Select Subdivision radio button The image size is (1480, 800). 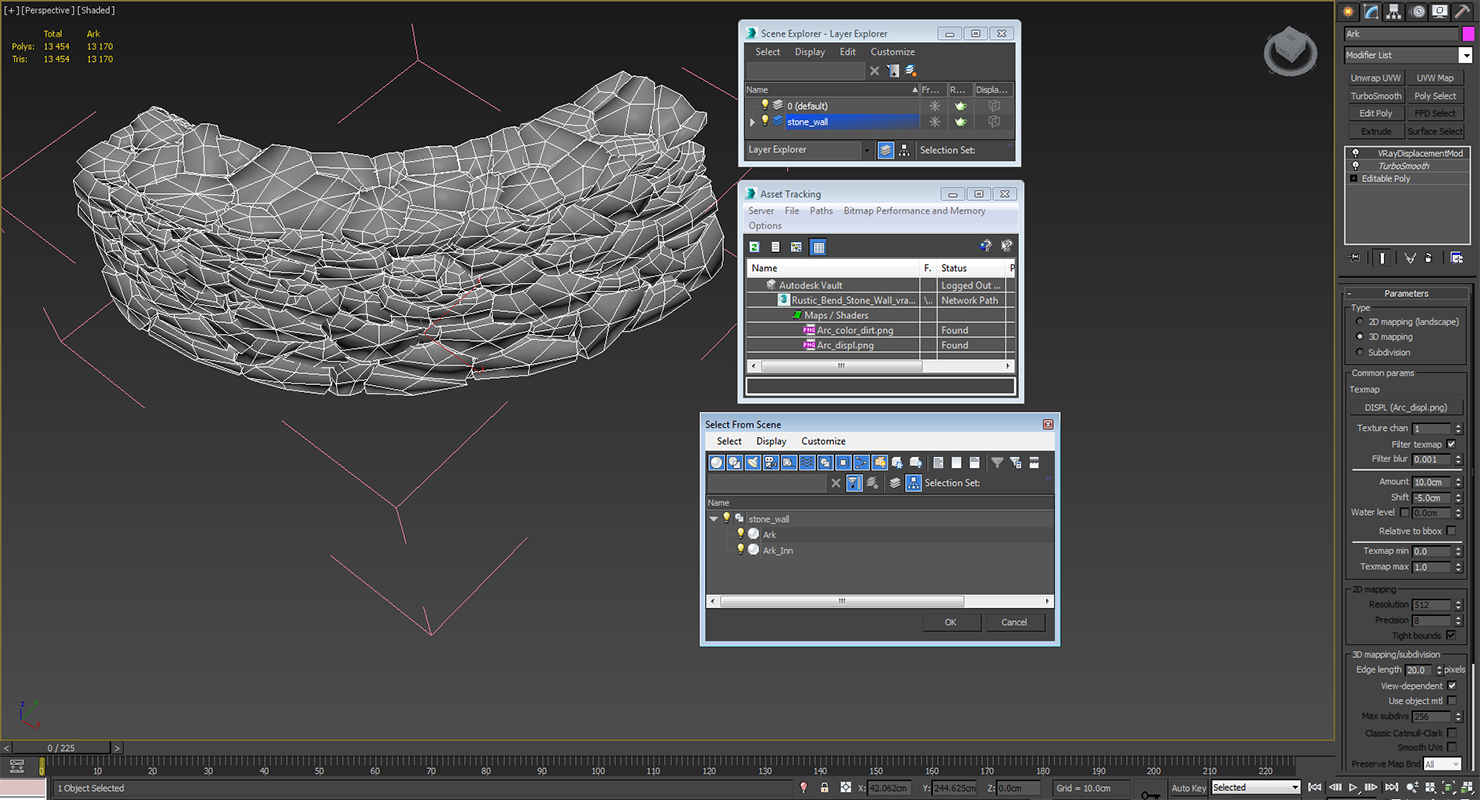click(1359, 352)
